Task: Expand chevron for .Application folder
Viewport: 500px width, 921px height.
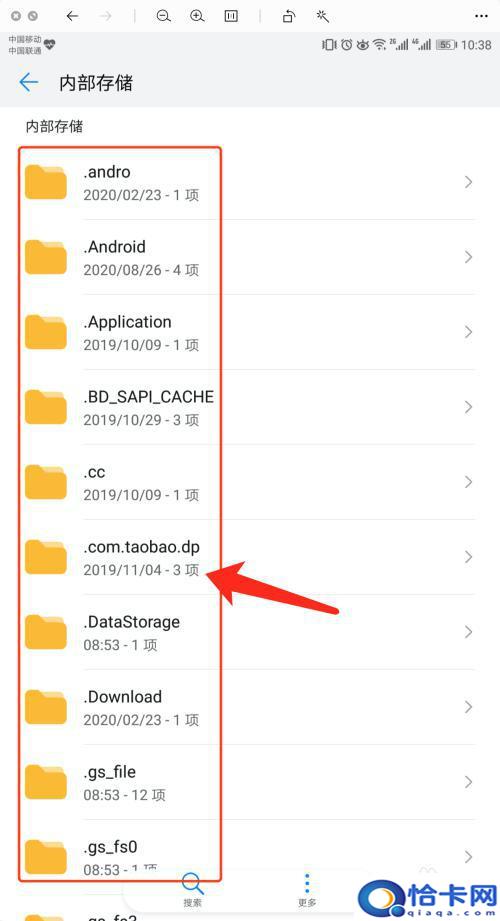Action: click(468, 332)
